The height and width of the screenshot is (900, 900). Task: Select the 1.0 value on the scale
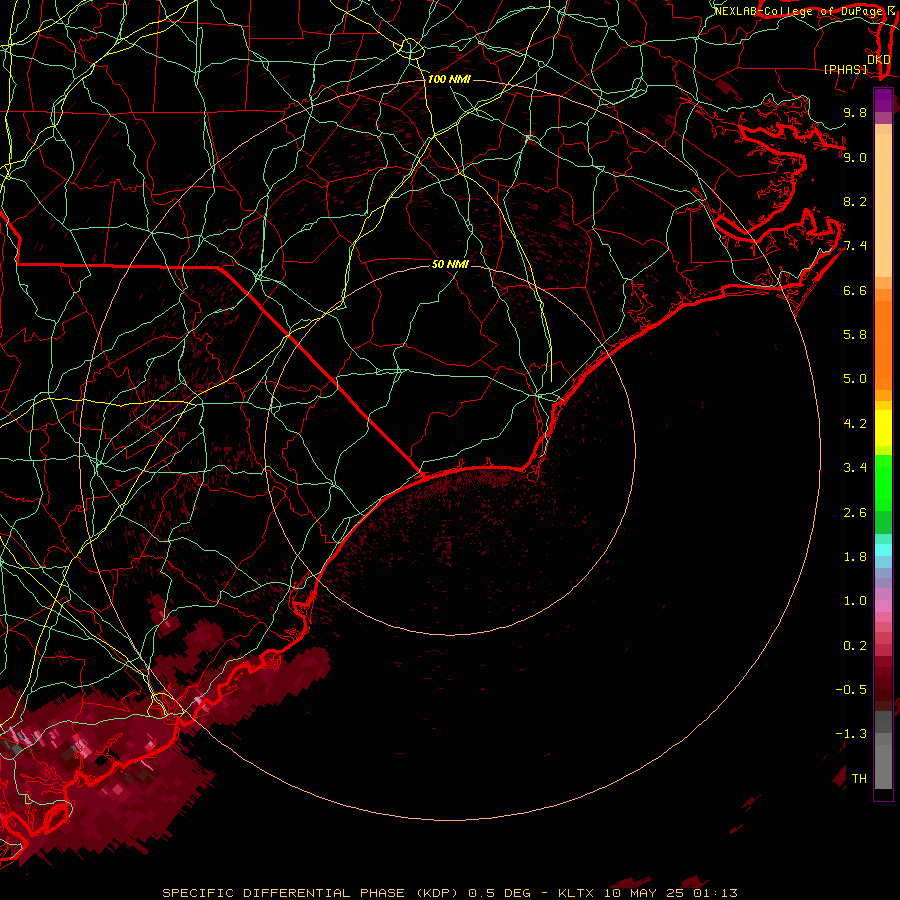(x=855, y=601)
